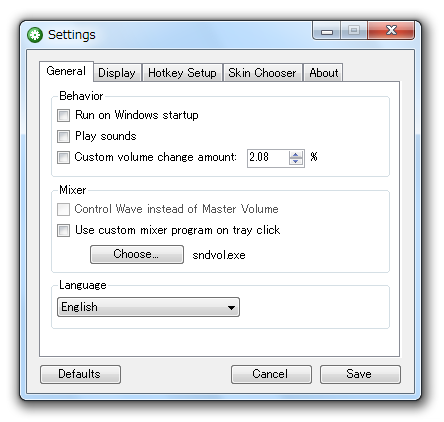Click Choose... to pick a mixer program
Image resolution: width=444 pixels, height=422 pixels.
pyautogui.click(x=137, y=254)
